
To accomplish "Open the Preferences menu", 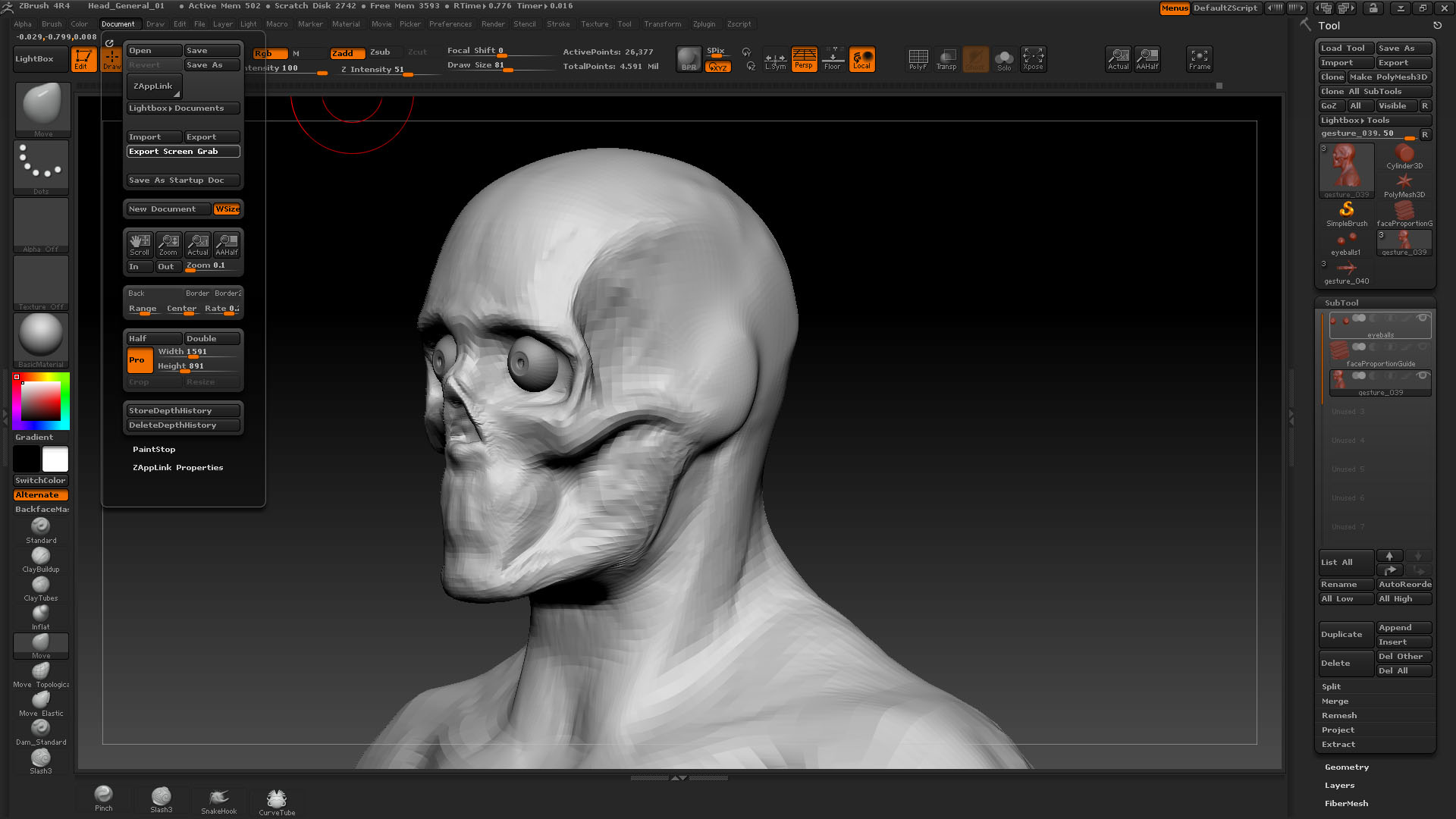I will pos(450,24).
